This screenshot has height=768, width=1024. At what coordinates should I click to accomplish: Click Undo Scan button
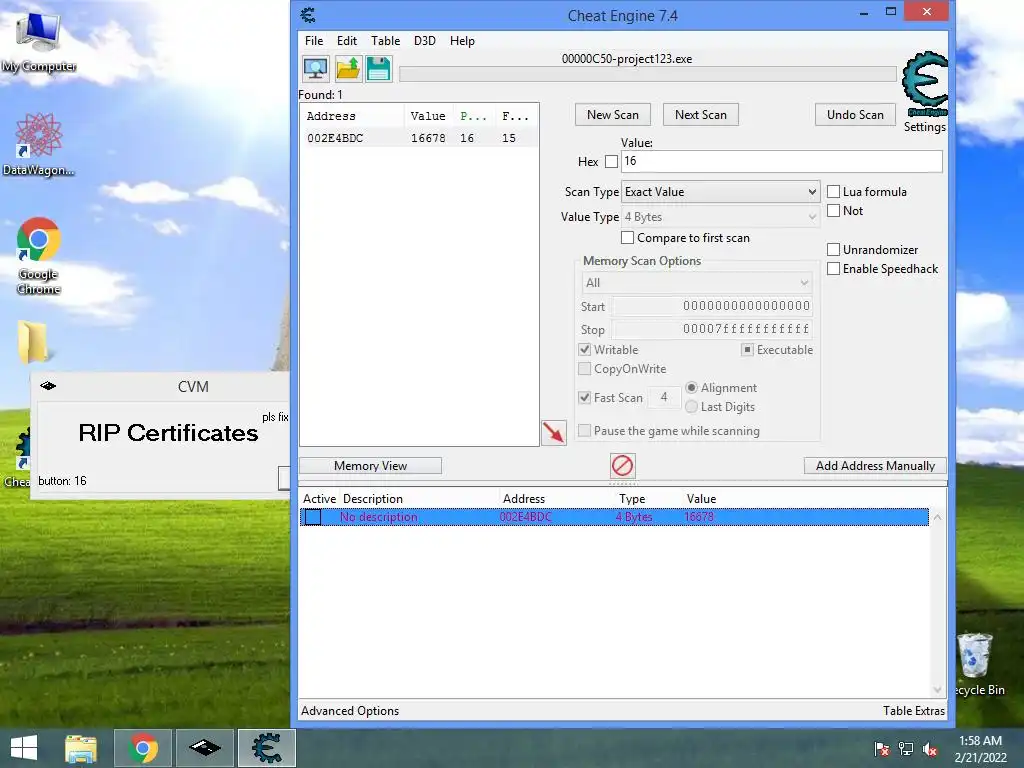click(855, 114)
